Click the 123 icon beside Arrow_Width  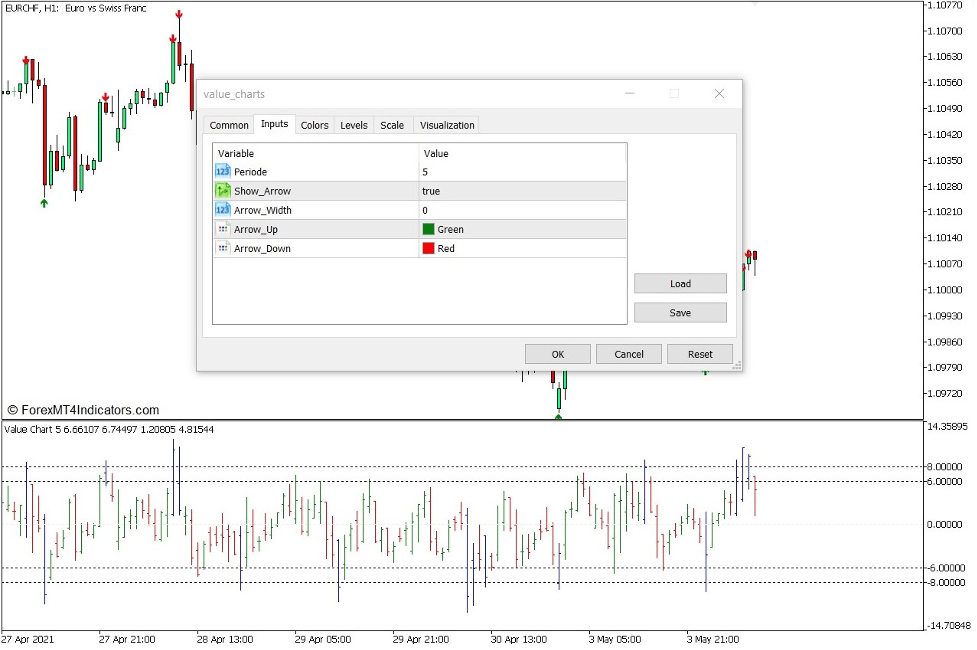pos(222,209)
